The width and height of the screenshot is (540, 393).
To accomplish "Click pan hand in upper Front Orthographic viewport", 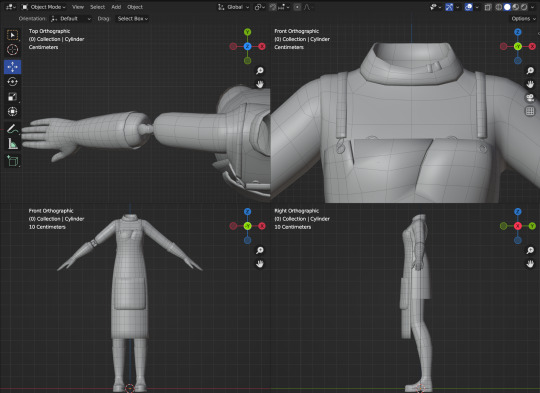I will (x=530, y=84).
